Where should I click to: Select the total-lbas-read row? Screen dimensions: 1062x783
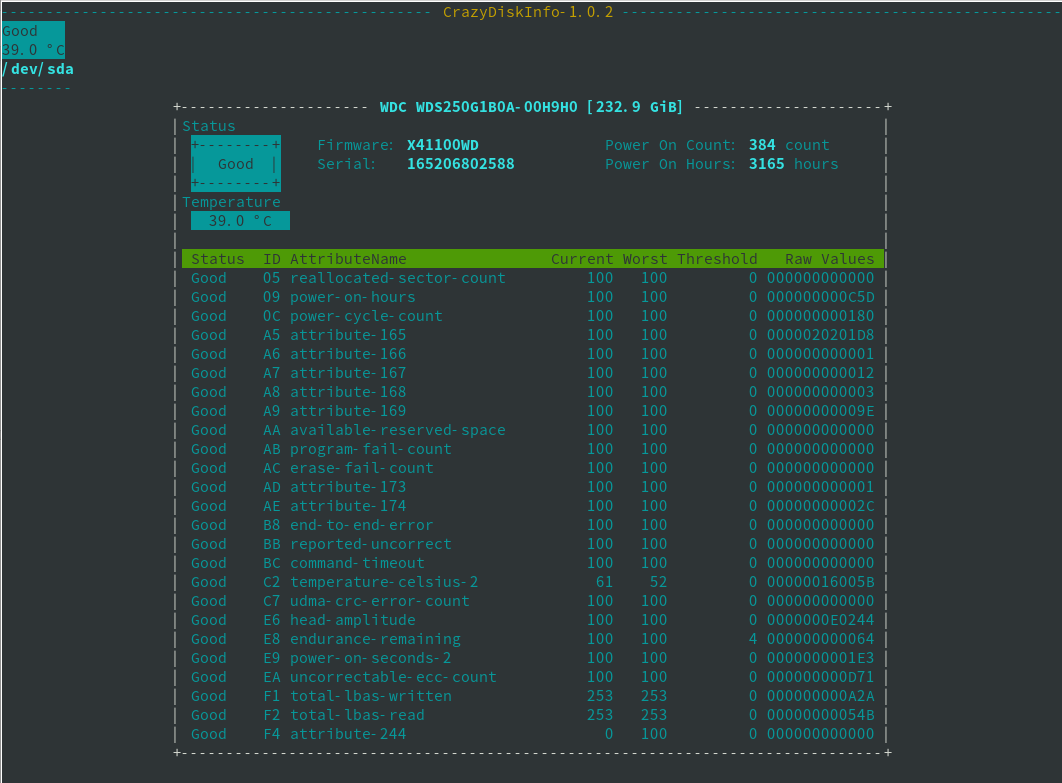(533, 714)
